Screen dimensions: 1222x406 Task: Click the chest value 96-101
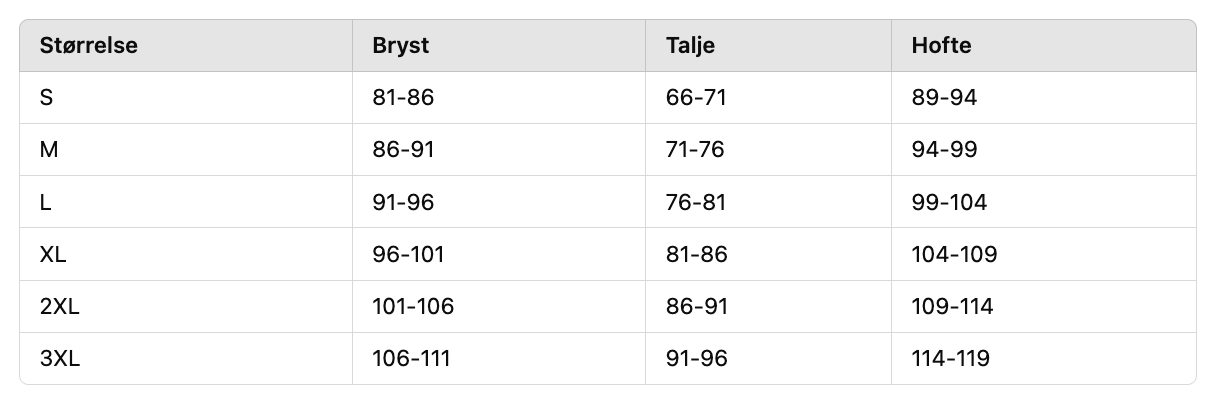(x=408, y=254)
